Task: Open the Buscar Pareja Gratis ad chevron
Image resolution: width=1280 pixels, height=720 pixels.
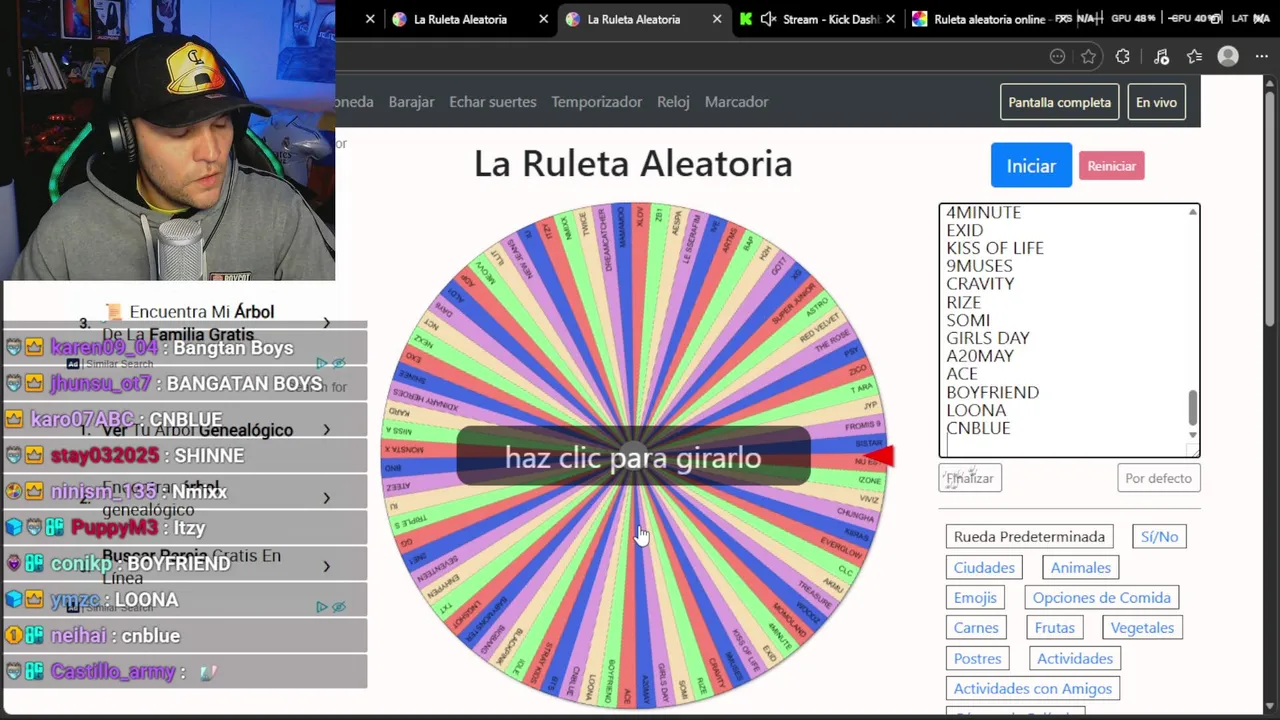Action: click(x=326, y=566)
